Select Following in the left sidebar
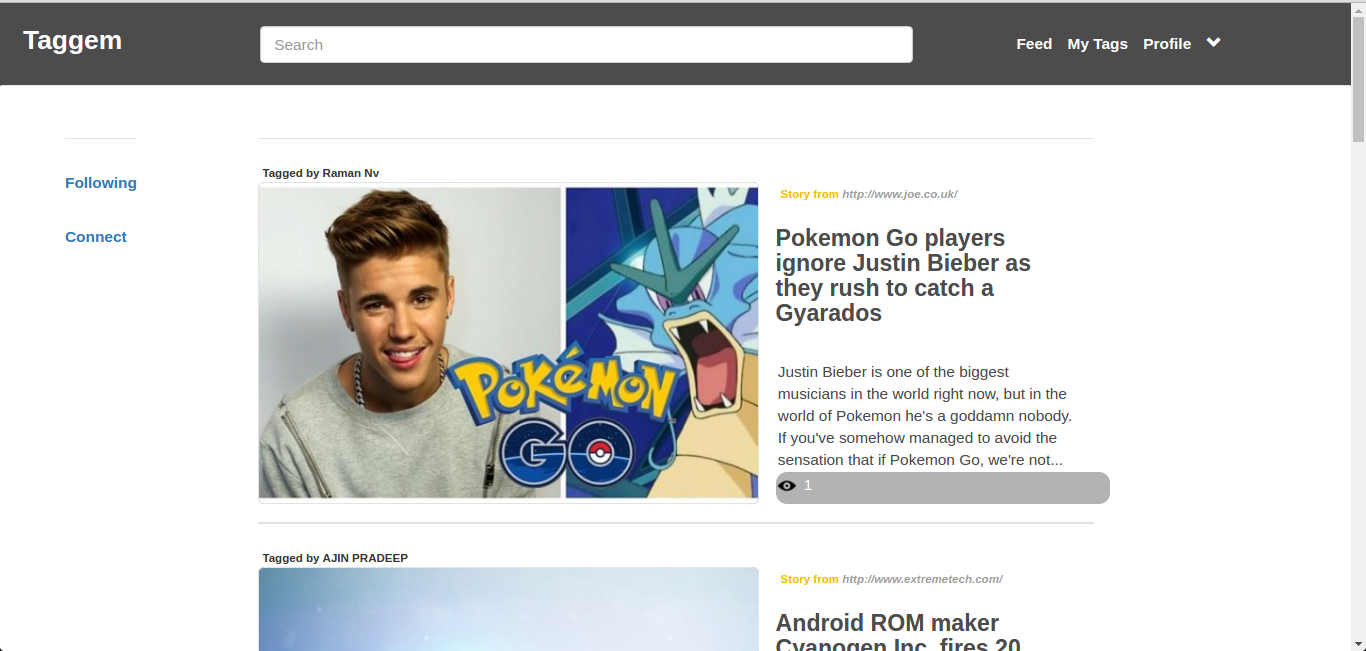1366x651 pixels. (x=101, y=183)
